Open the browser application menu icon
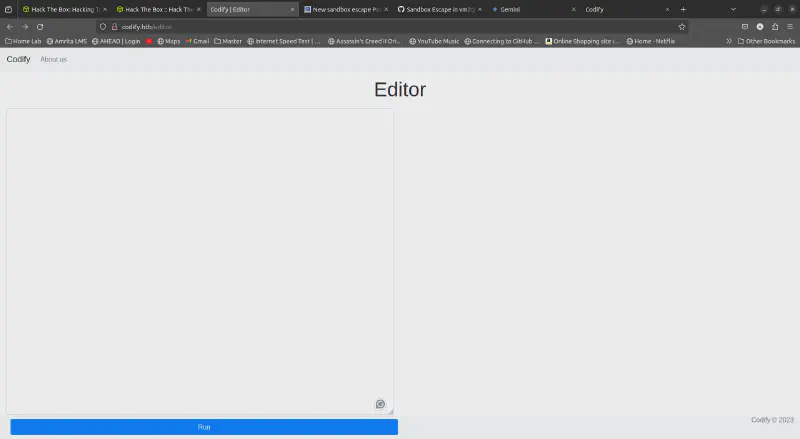This screenshot has height=439, width=800. click(791, 26)
